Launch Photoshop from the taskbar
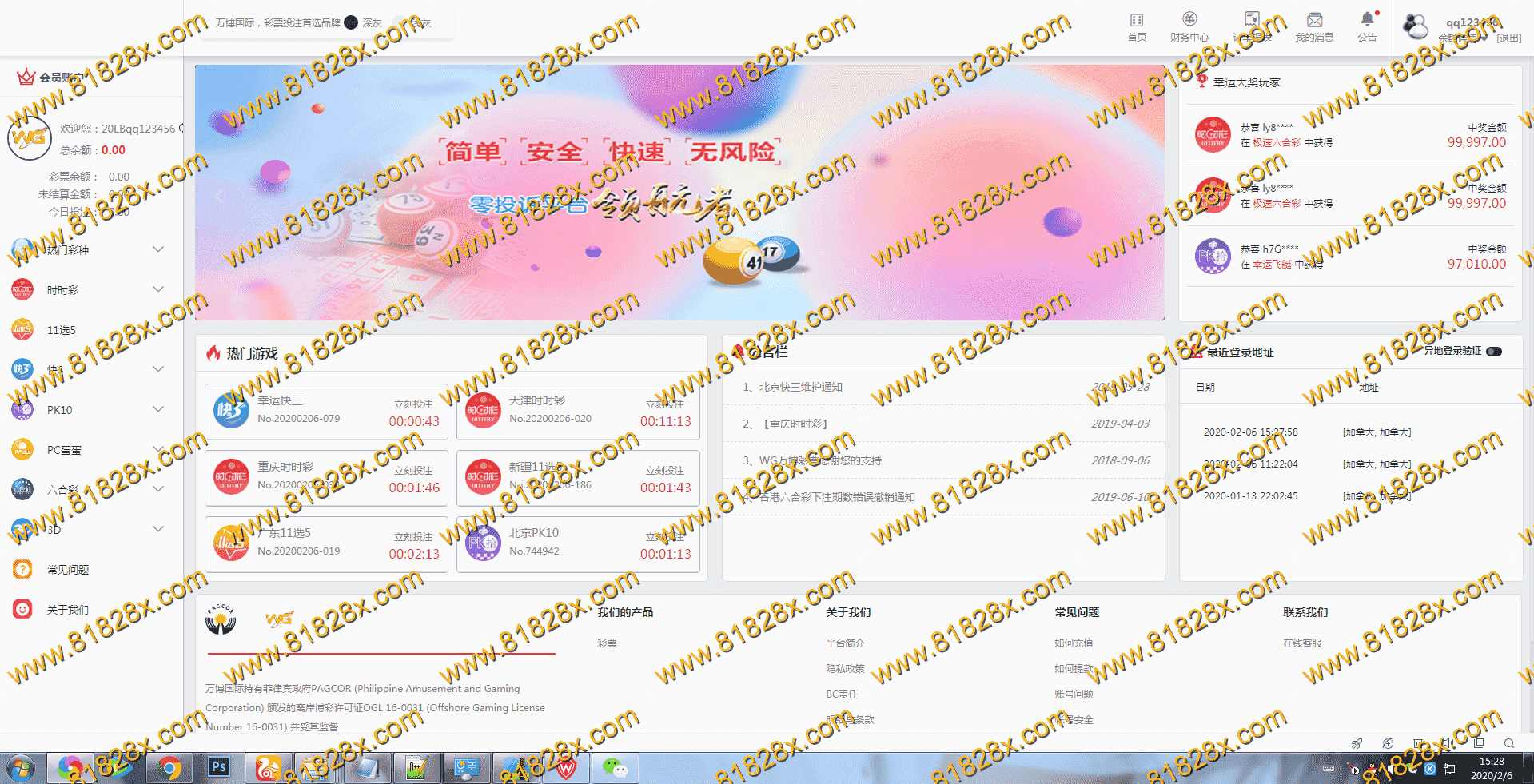Image resolution: width=1534 pixels, height=784 pixels. coord(218,768)
